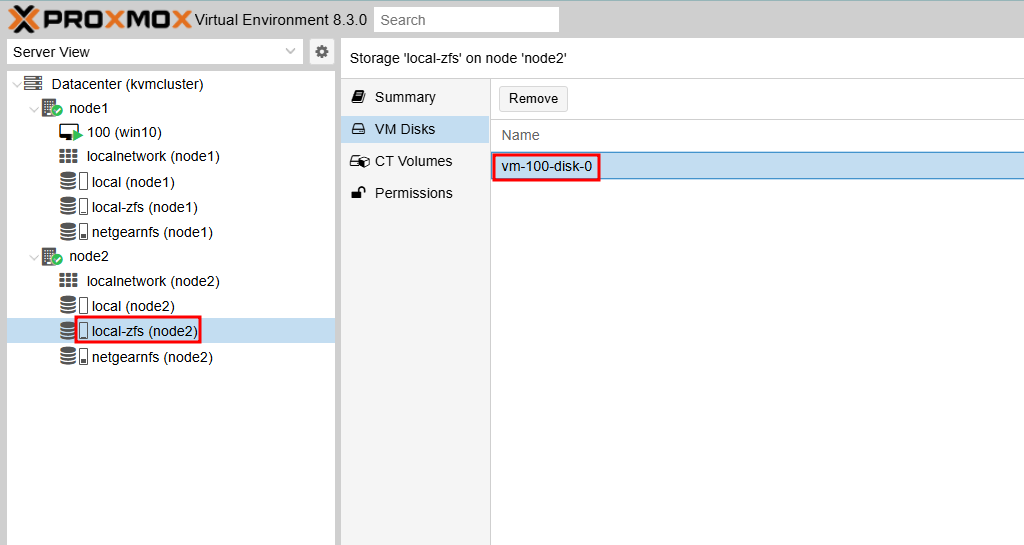1024x545 pixels.
Task: Click the Storage 'local-zfs' on node 'node2' title
Action: pyautogui.click(x=458, y=58)
